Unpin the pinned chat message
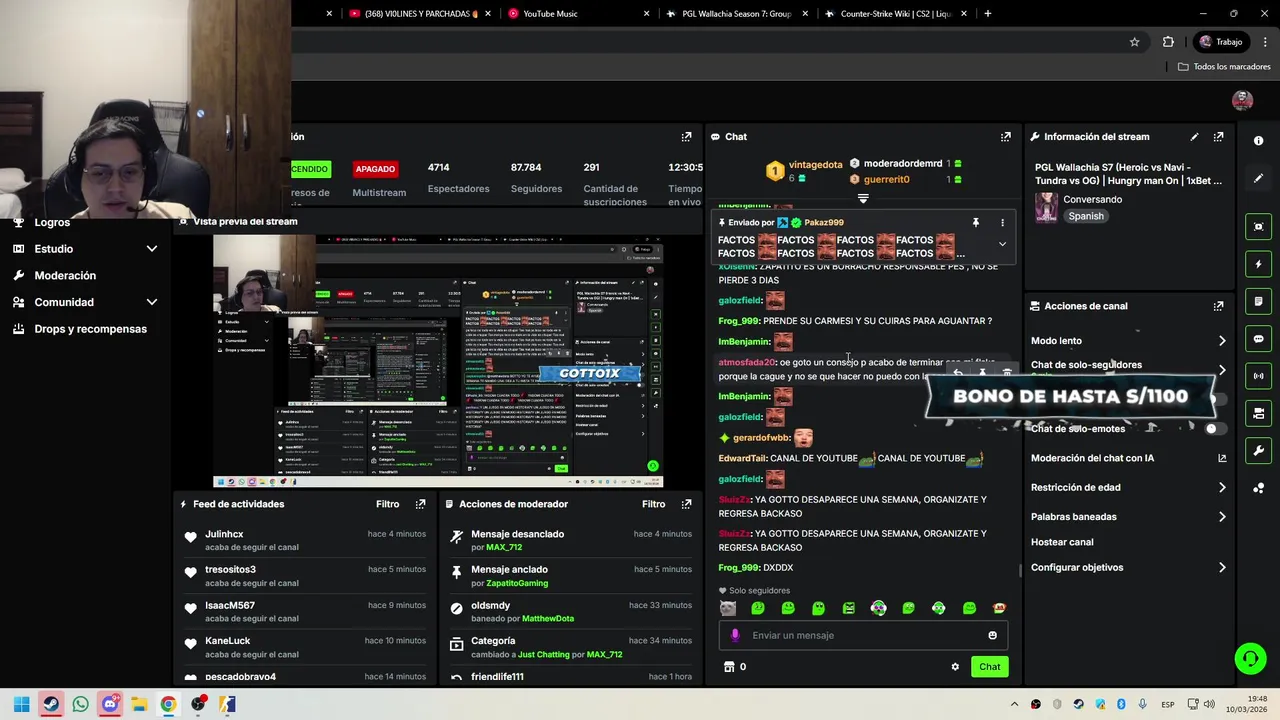This screenshot has width=1280, height=720. click(x=975, y=223)
